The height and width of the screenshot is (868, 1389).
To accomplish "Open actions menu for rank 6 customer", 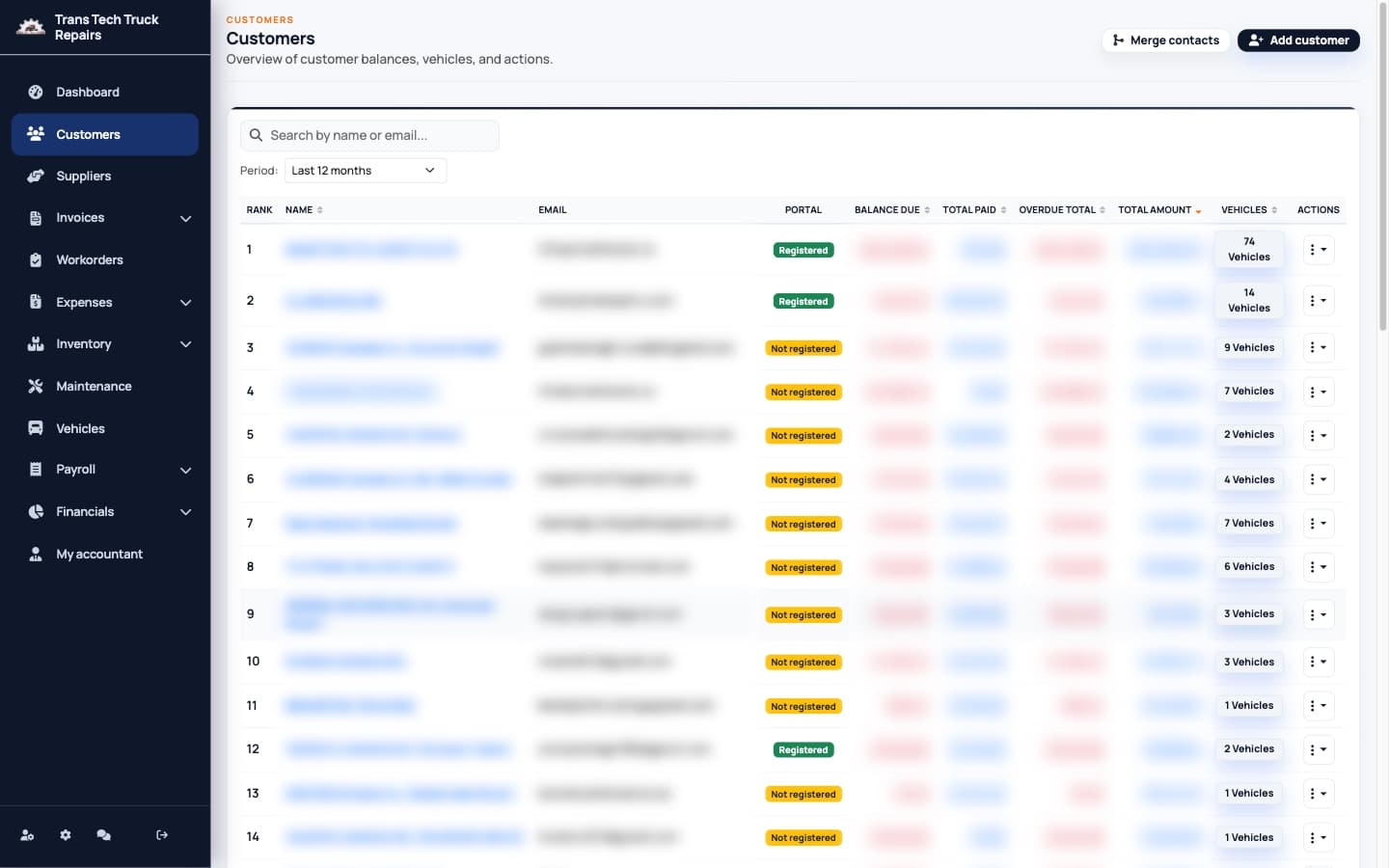I will click(x=1318, y=479).
